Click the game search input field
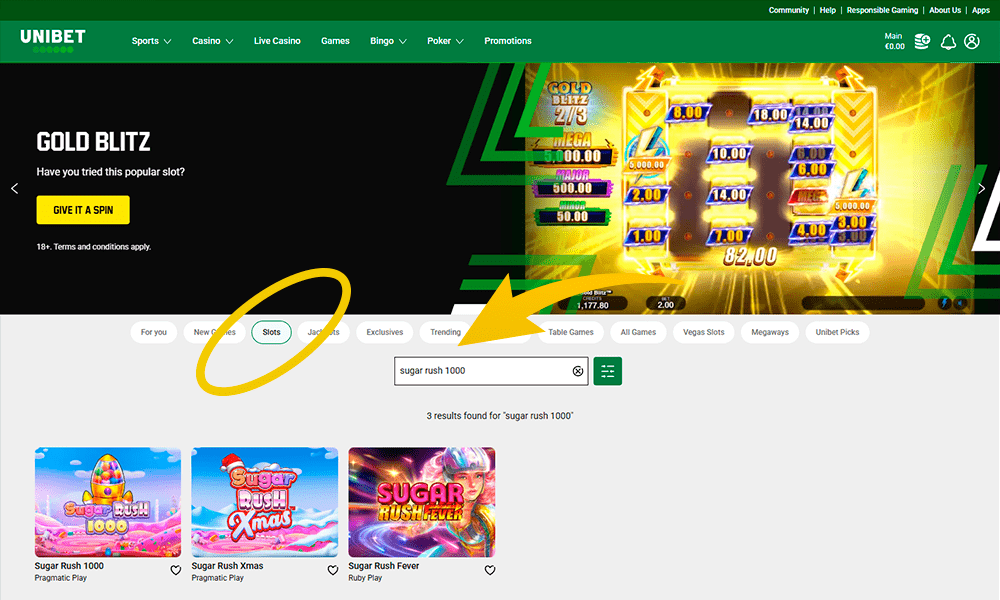Viewport: 1000px width, 600px height. [480, 371]
